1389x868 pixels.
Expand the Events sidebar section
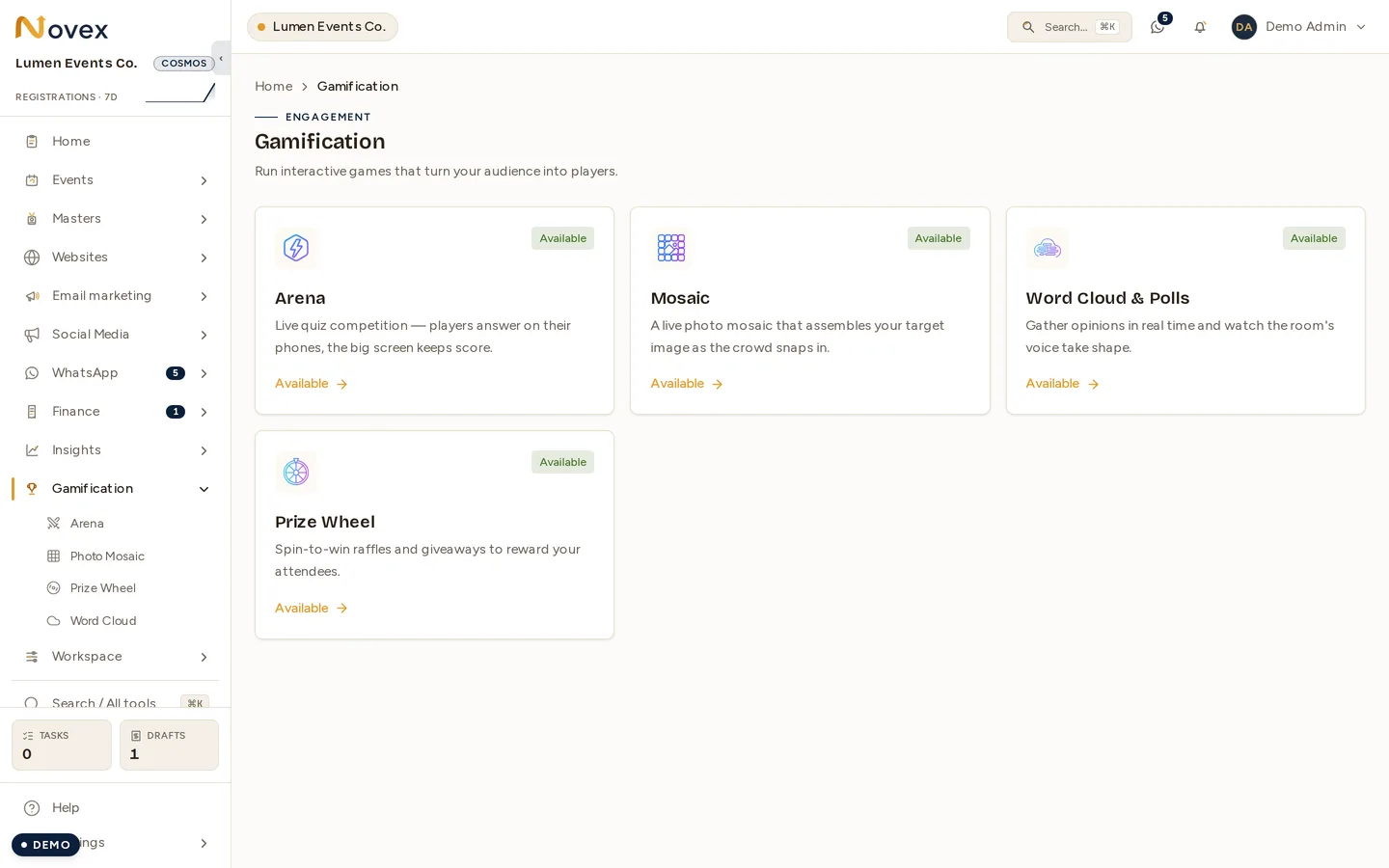(x=204, y=180)
